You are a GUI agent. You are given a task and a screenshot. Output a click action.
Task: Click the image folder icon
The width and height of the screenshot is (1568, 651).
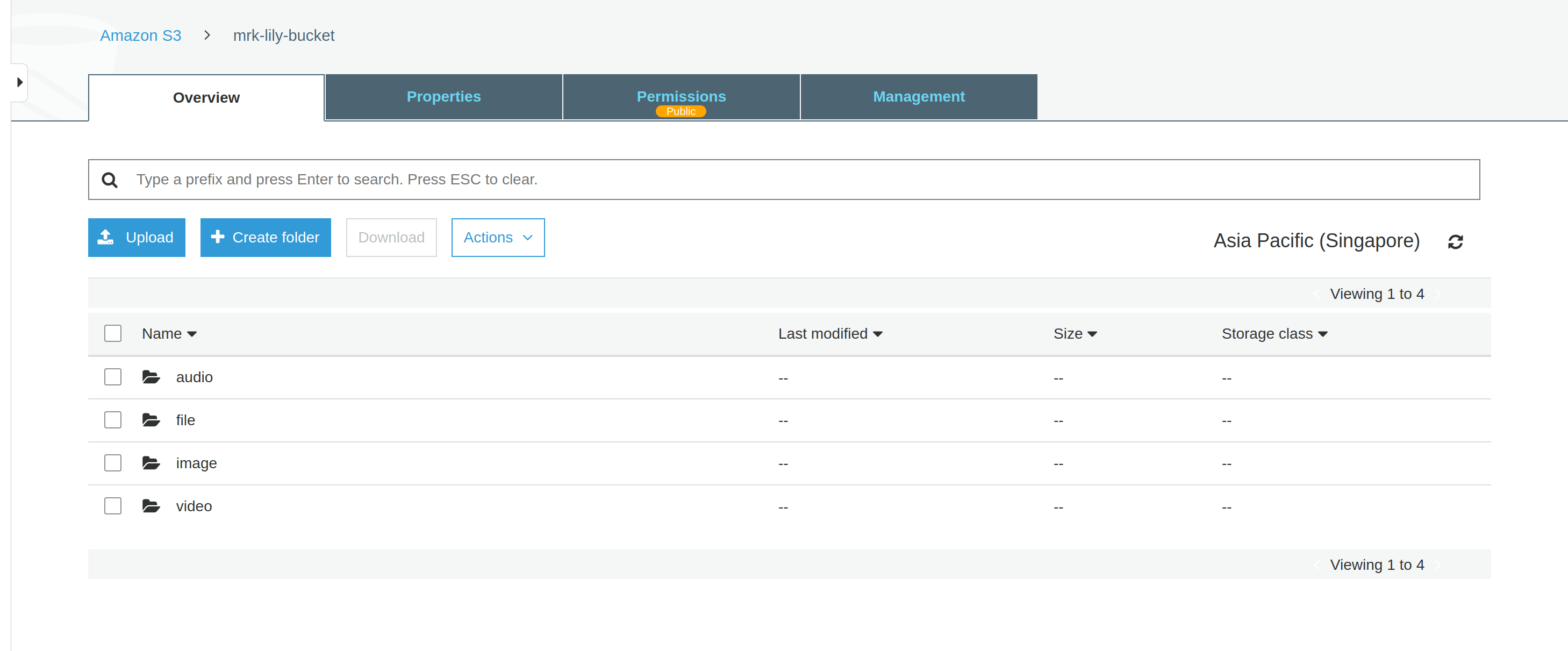(x=151, y=463)
